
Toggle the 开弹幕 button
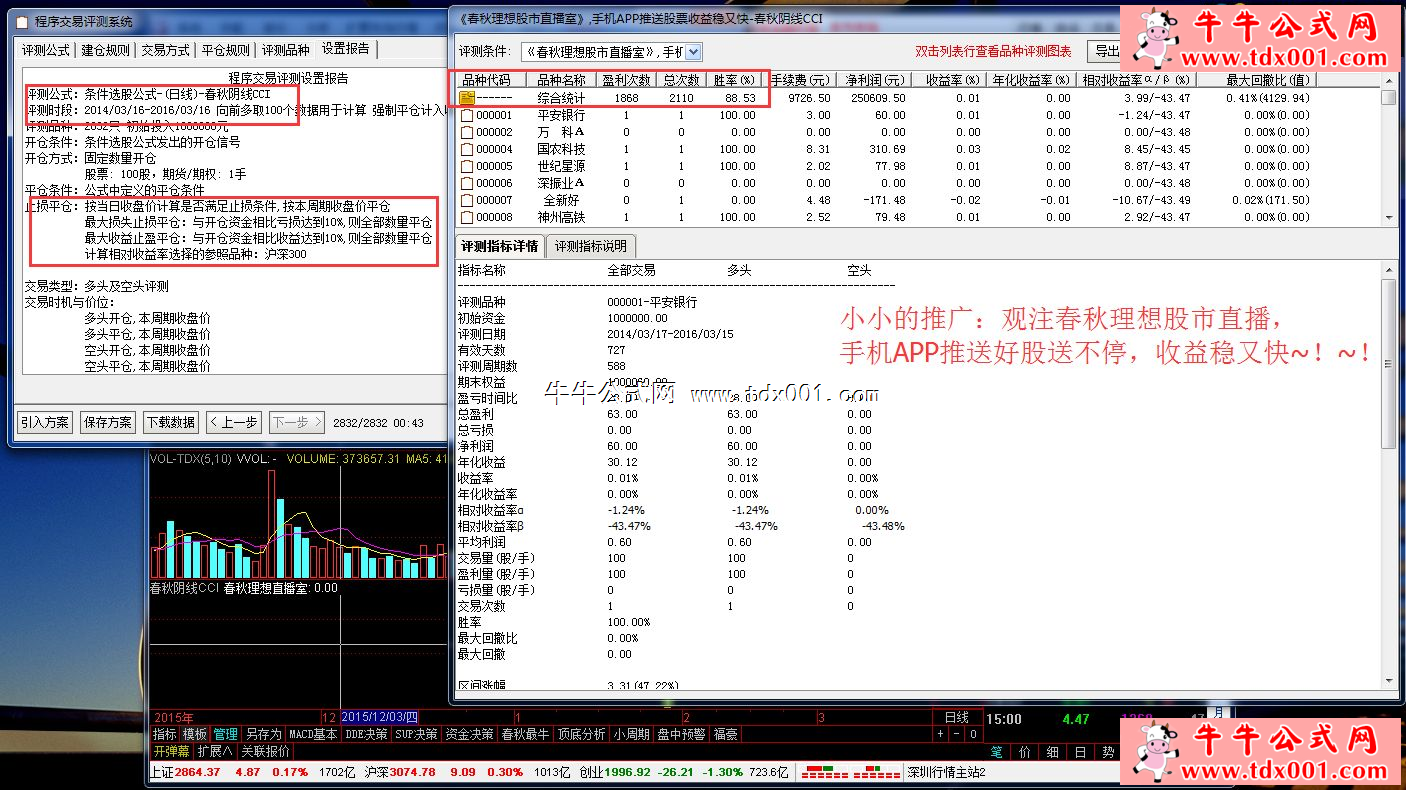(171, 751)
